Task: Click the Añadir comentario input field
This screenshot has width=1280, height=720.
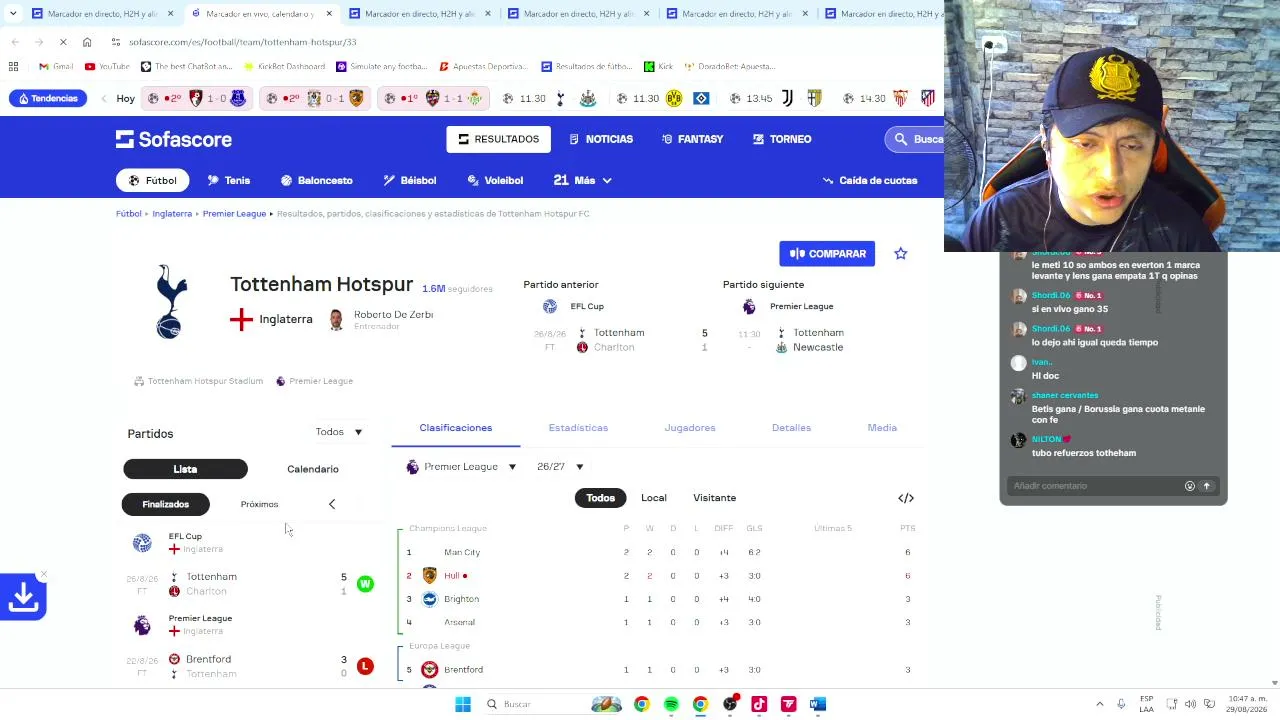Action: (1097, 486)
